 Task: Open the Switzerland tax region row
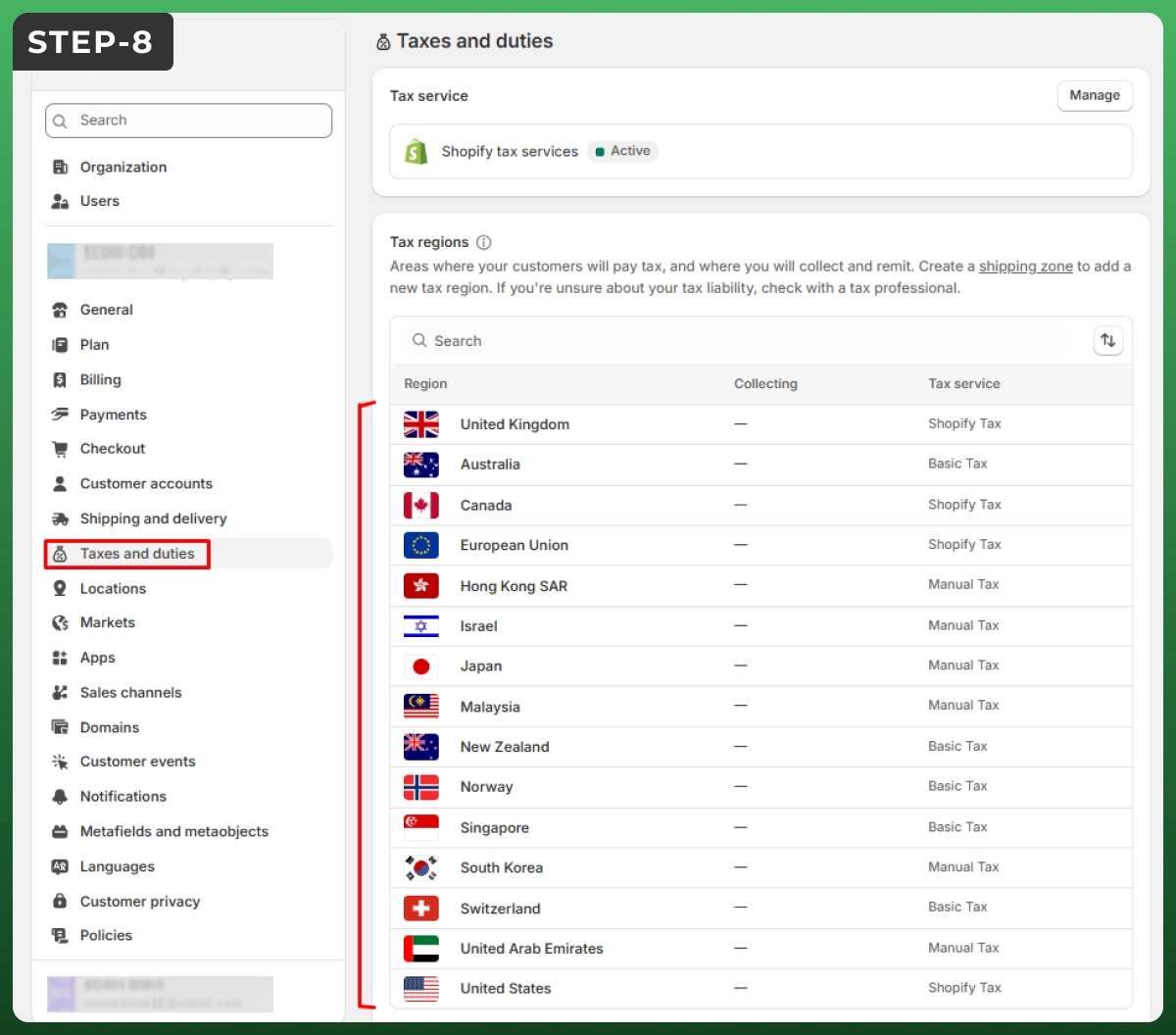[x=761, y=909]
